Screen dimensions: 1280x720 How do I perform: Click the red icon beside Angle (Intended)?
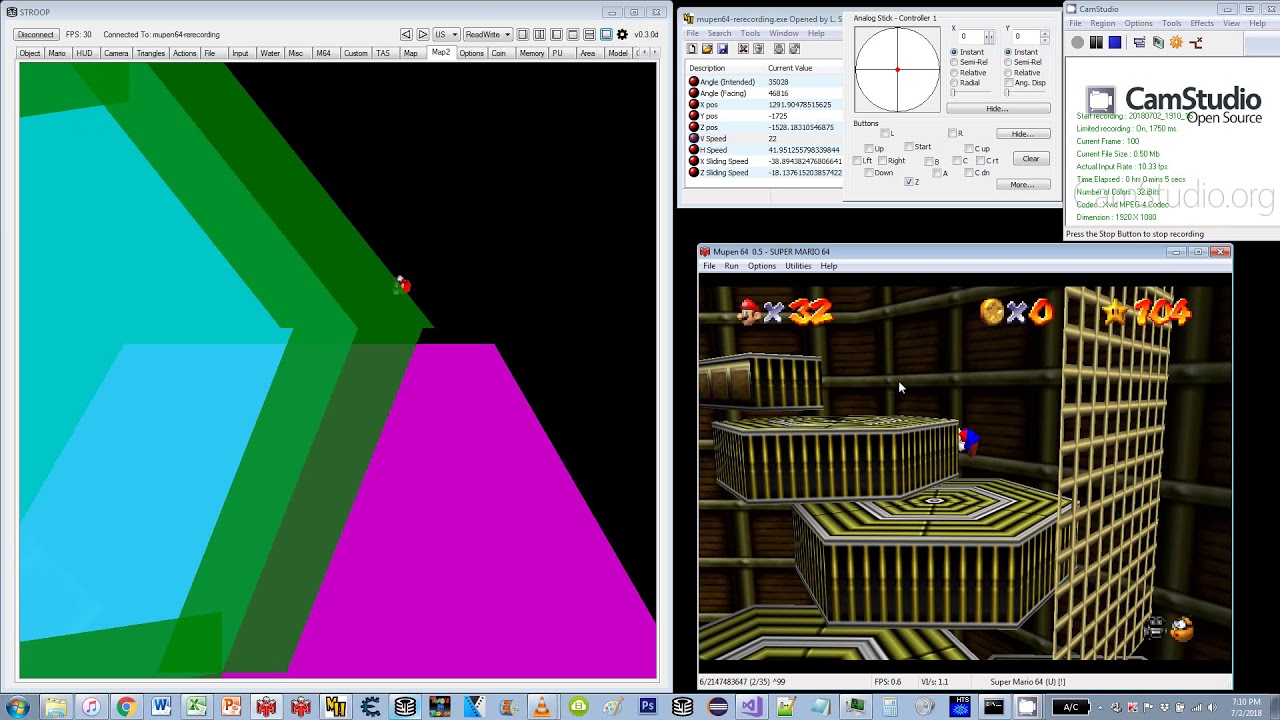point(694,82)
